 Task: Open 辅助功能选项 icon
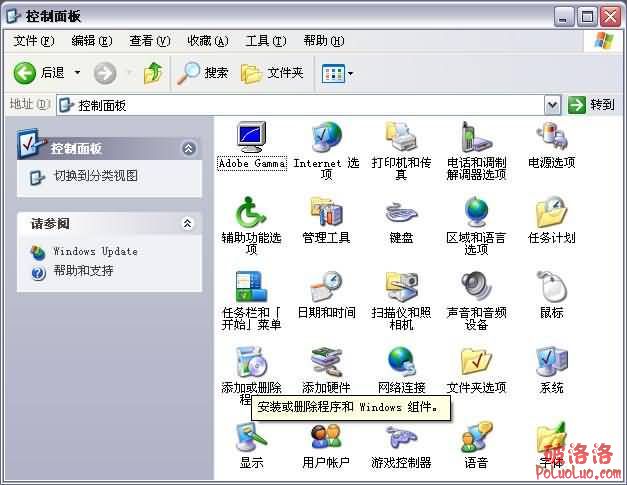click(x=251, y=212)
